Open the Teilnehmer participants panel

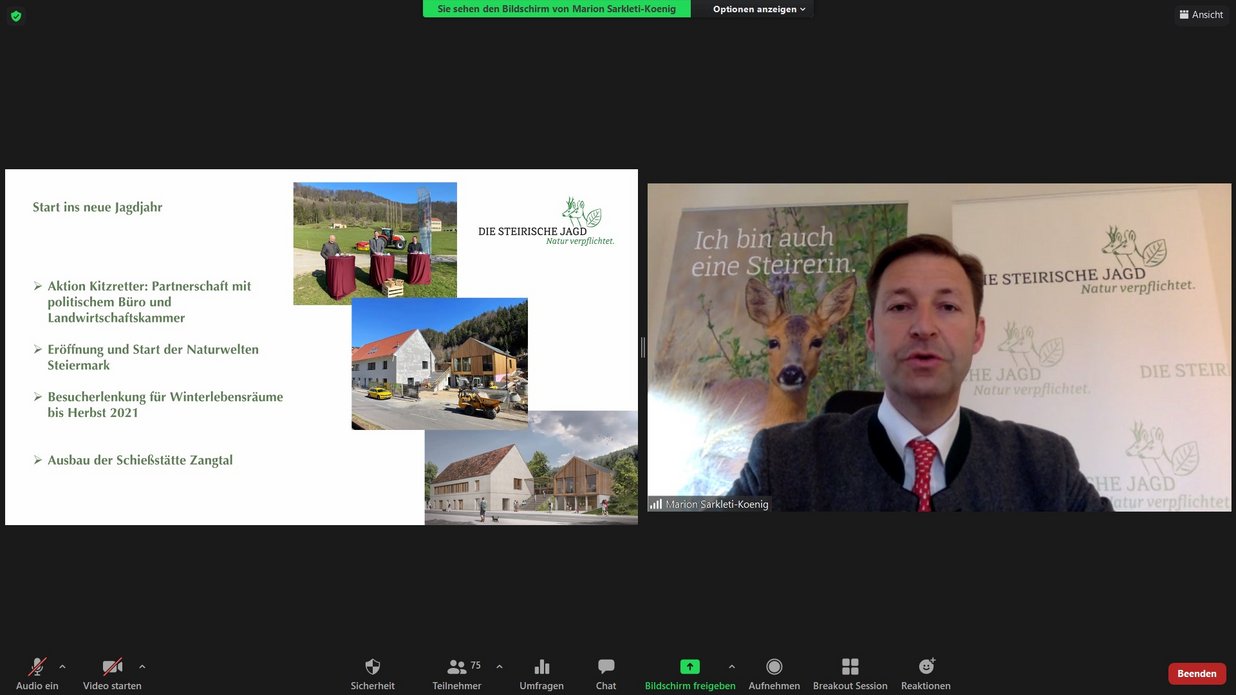[457, 667]
